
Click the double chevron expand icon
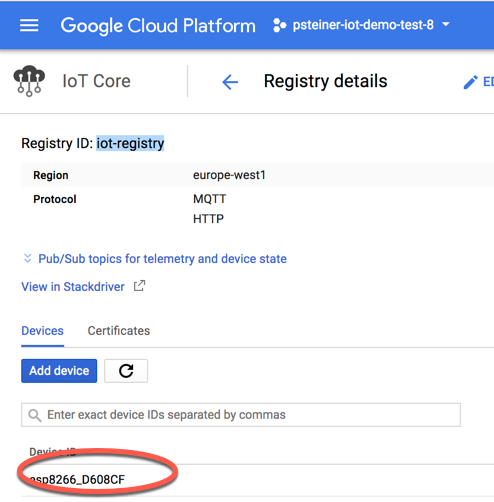pyautogui.click(x=28, y=258)
